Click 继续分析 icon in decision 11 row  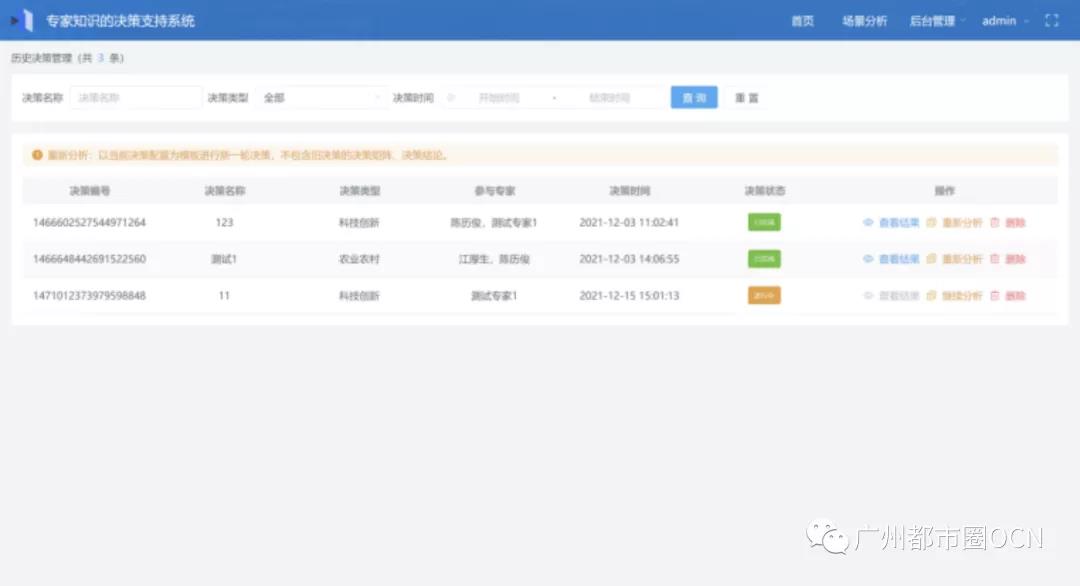click(931, 296)
